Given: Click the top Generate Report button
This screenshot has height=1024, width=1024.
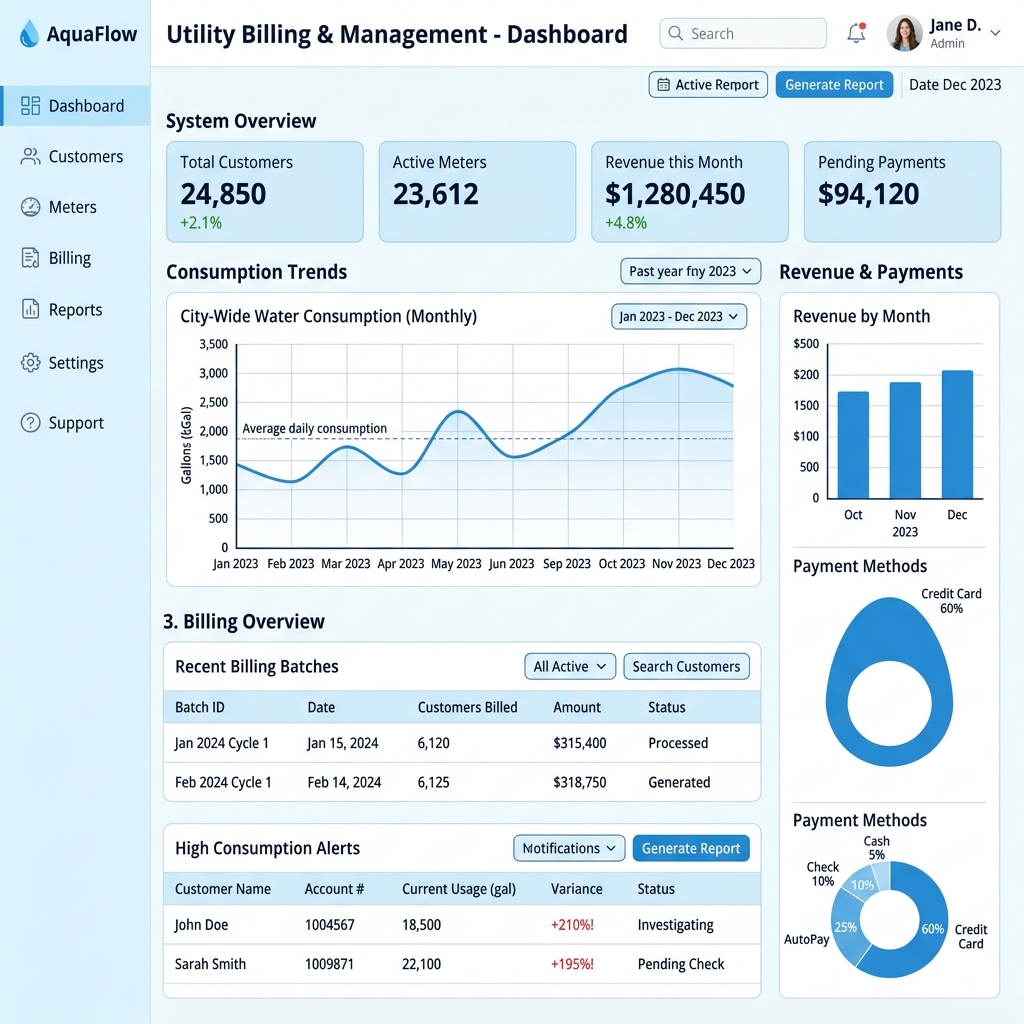Looking at the screenshot, I should coord(834,85).
